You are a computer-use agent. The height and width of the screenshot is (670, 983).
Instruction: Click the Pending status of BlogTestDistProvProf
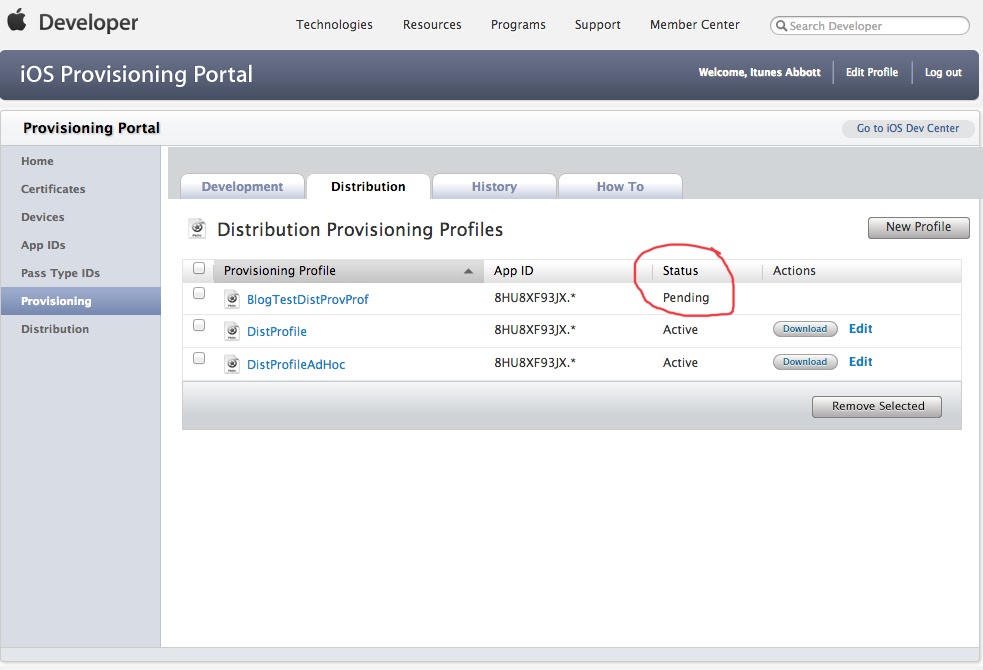coord(686,298)
